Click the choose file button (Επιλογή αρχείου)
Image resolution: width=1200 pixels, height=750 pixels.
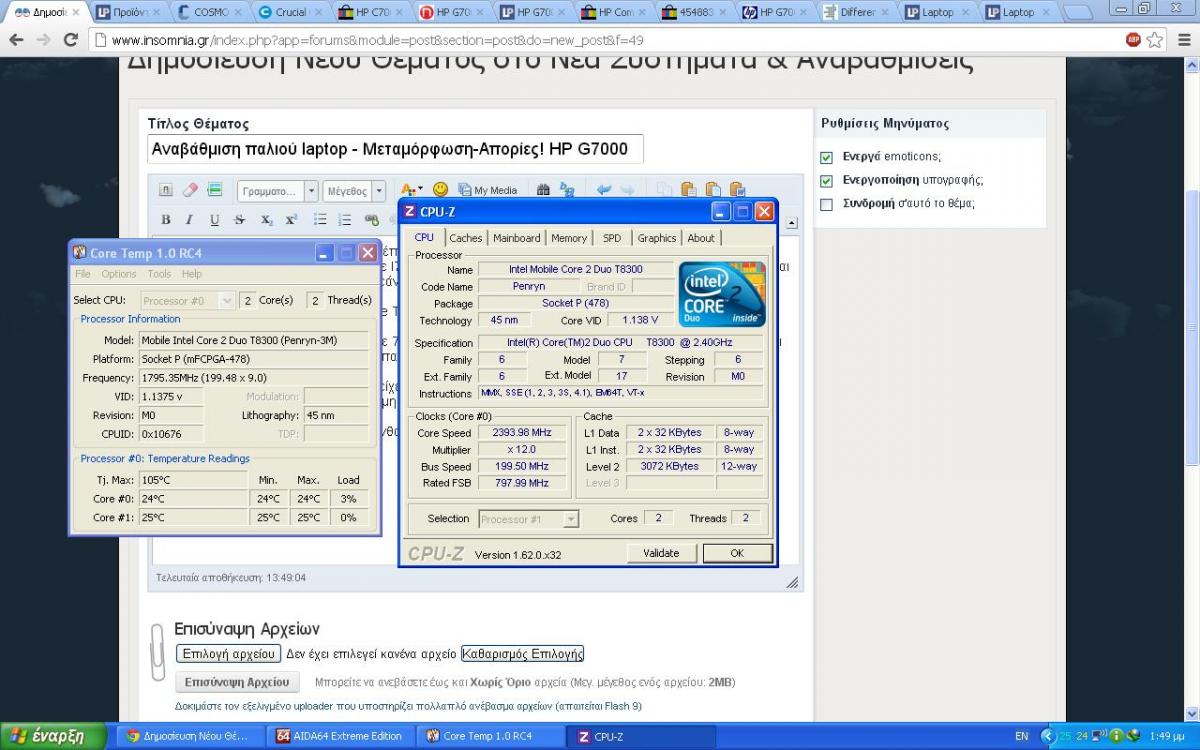[228, 653]
